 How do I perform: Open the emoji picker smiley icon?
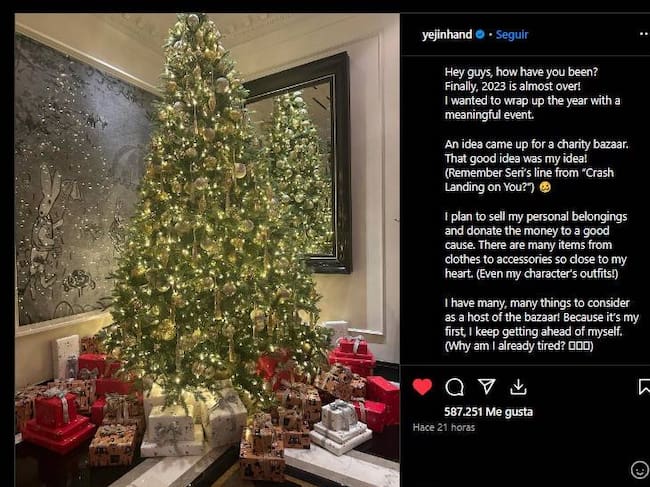640,469
